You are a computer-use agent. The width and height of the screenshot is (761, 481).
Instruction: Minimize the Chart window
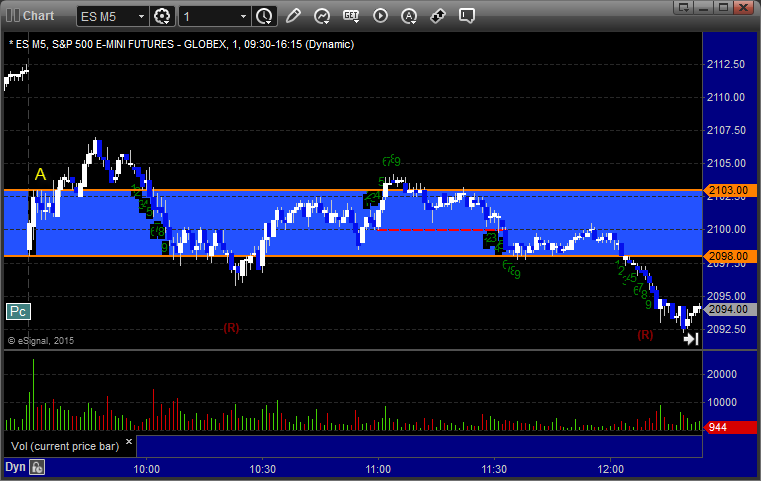pyautogui.click(x=704, y=7)
